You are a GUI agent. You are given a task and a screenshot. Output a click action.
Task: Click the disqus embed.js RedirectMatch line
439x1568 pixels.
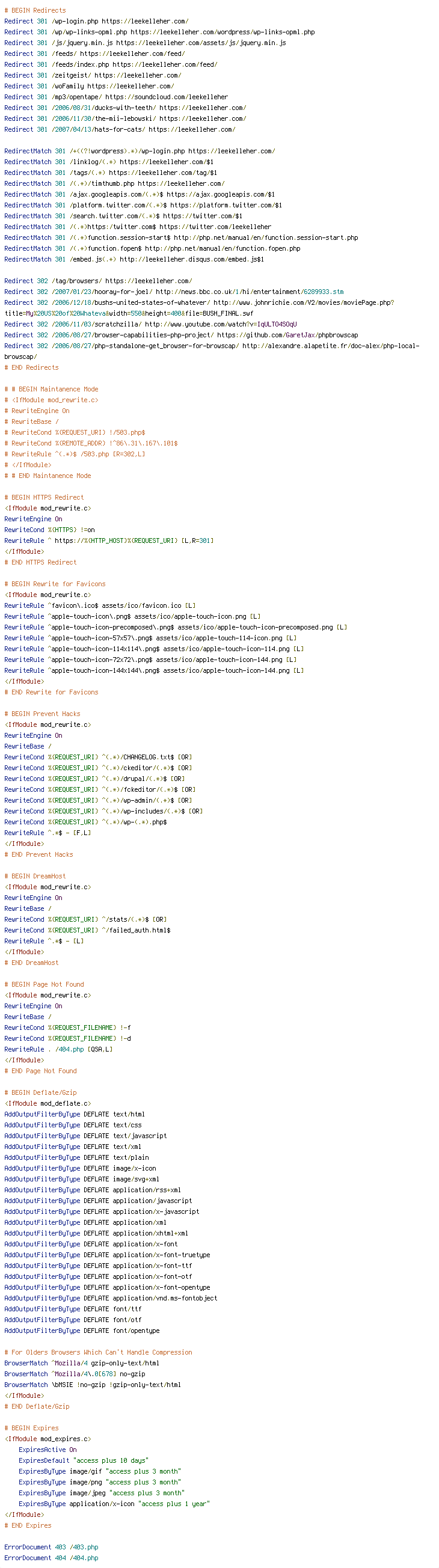coord(134,259)
